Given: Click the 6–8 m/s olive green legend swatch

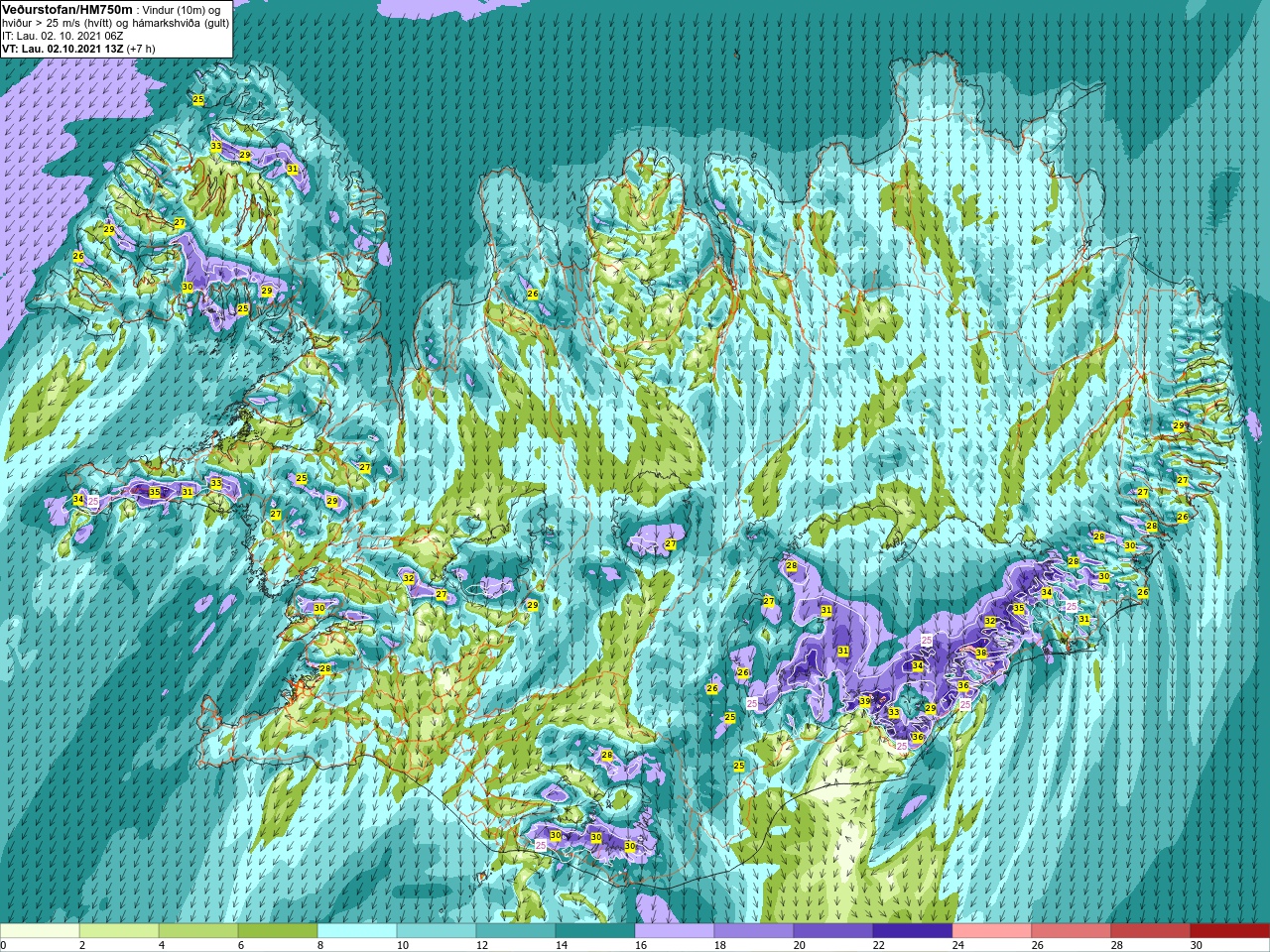Looking at the screenshot, I should coord(278,931).
